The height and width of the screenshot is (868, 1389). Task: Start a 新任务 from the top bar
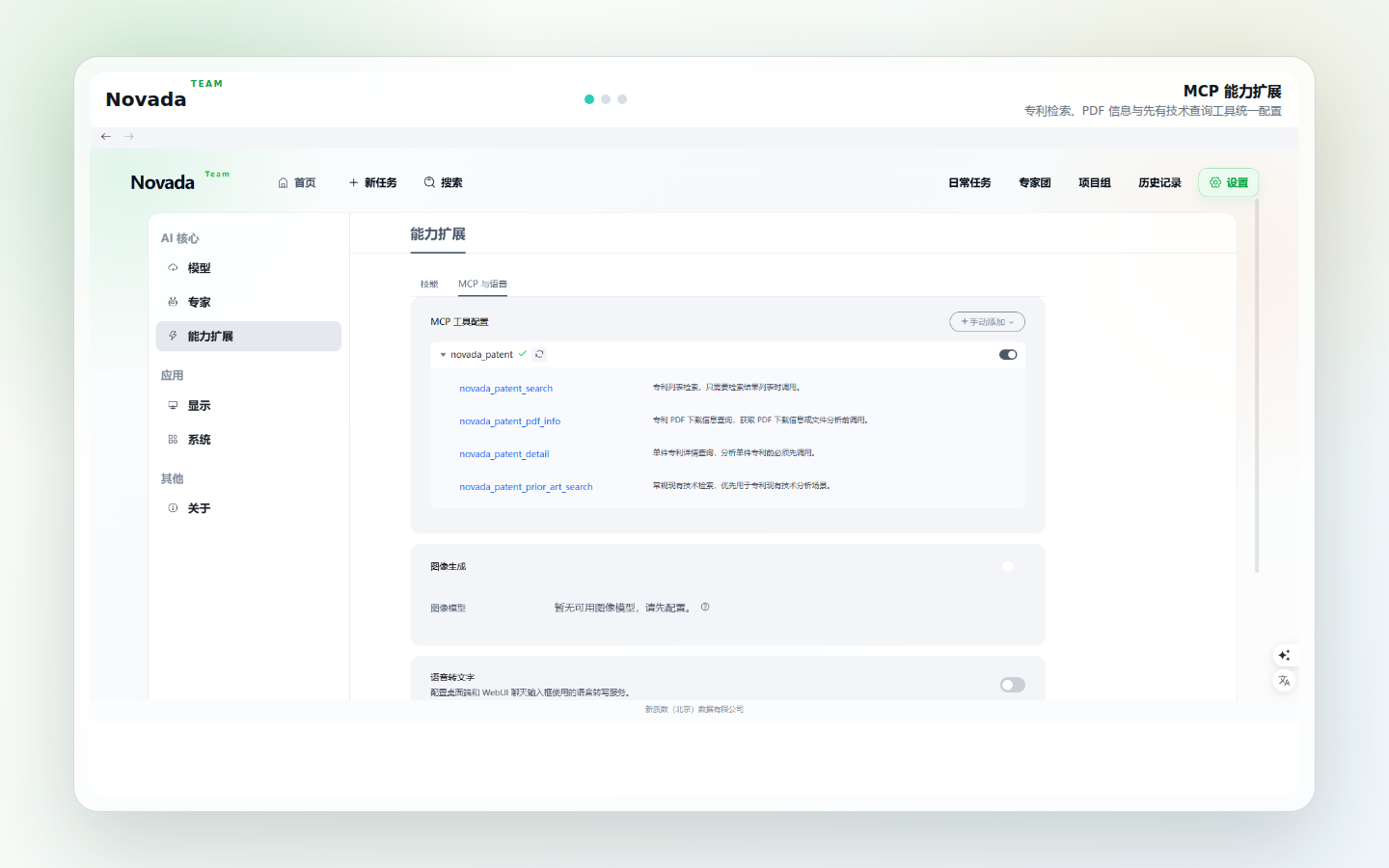point(373,182)
